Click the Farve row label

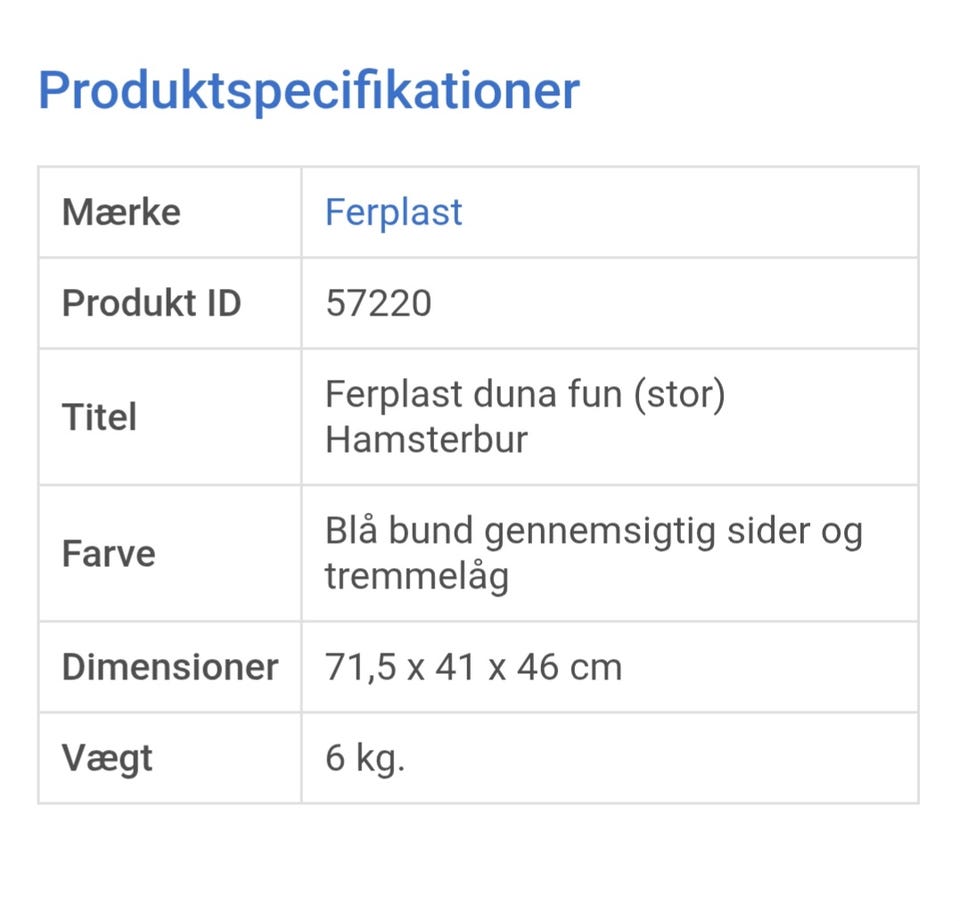pyautogui.click(x=108, y=553)
